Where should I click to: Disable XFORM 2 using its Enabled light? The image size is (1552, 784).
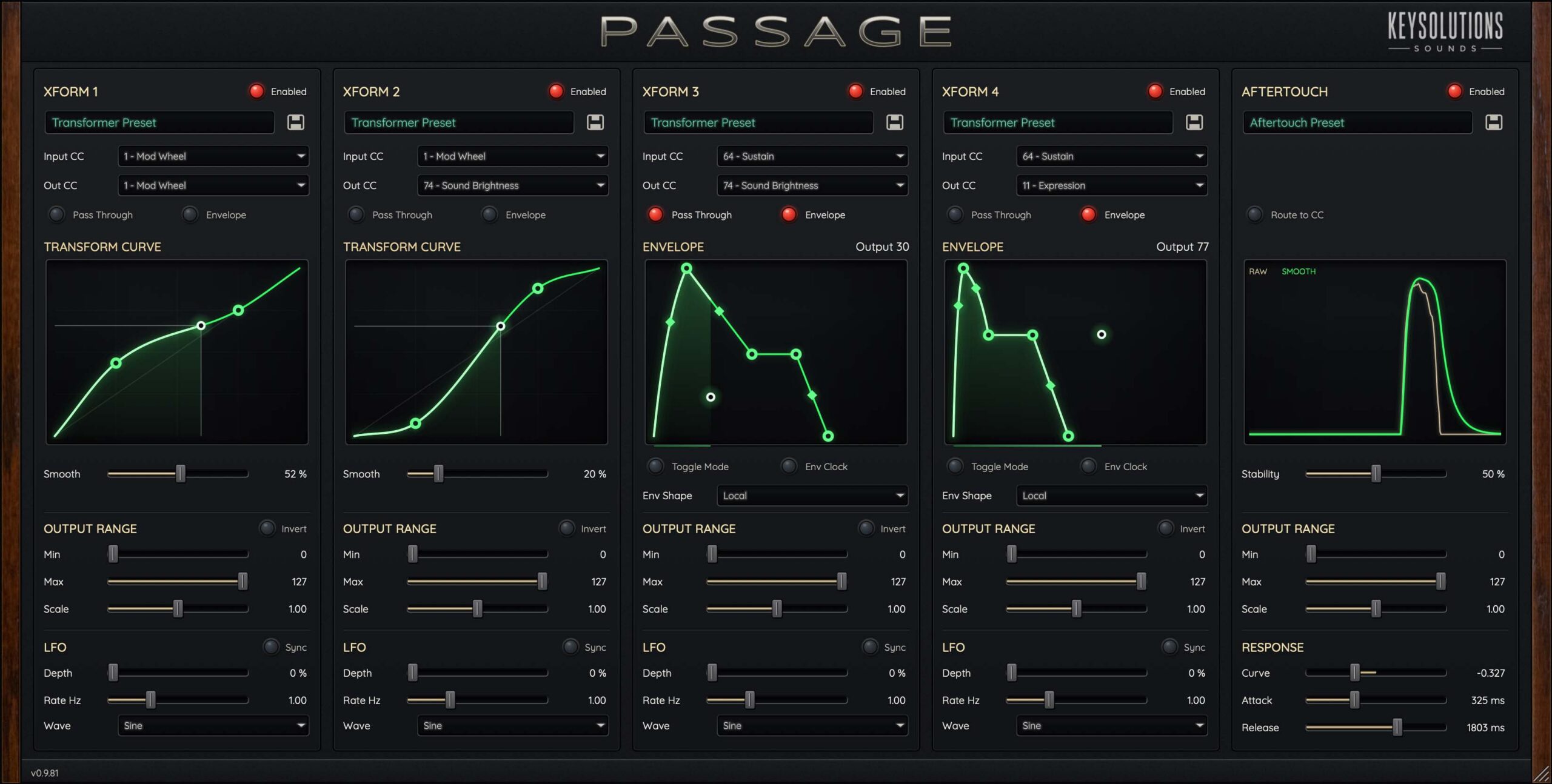click(556, 91)
